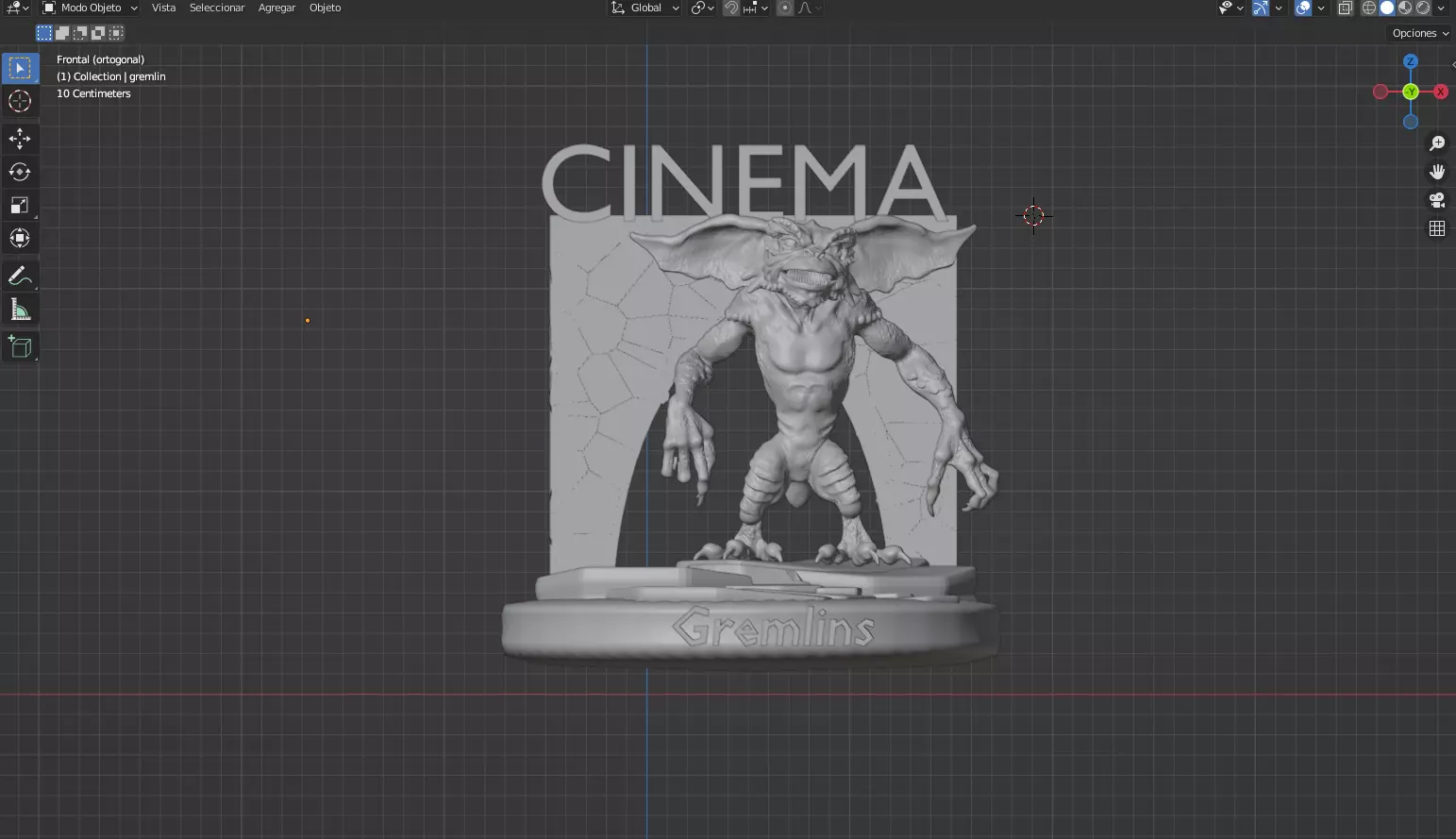Click the '(1) Collection | gremlin' label
The height and width of the screenshot is (839, 1456).
tap(111, 76)
